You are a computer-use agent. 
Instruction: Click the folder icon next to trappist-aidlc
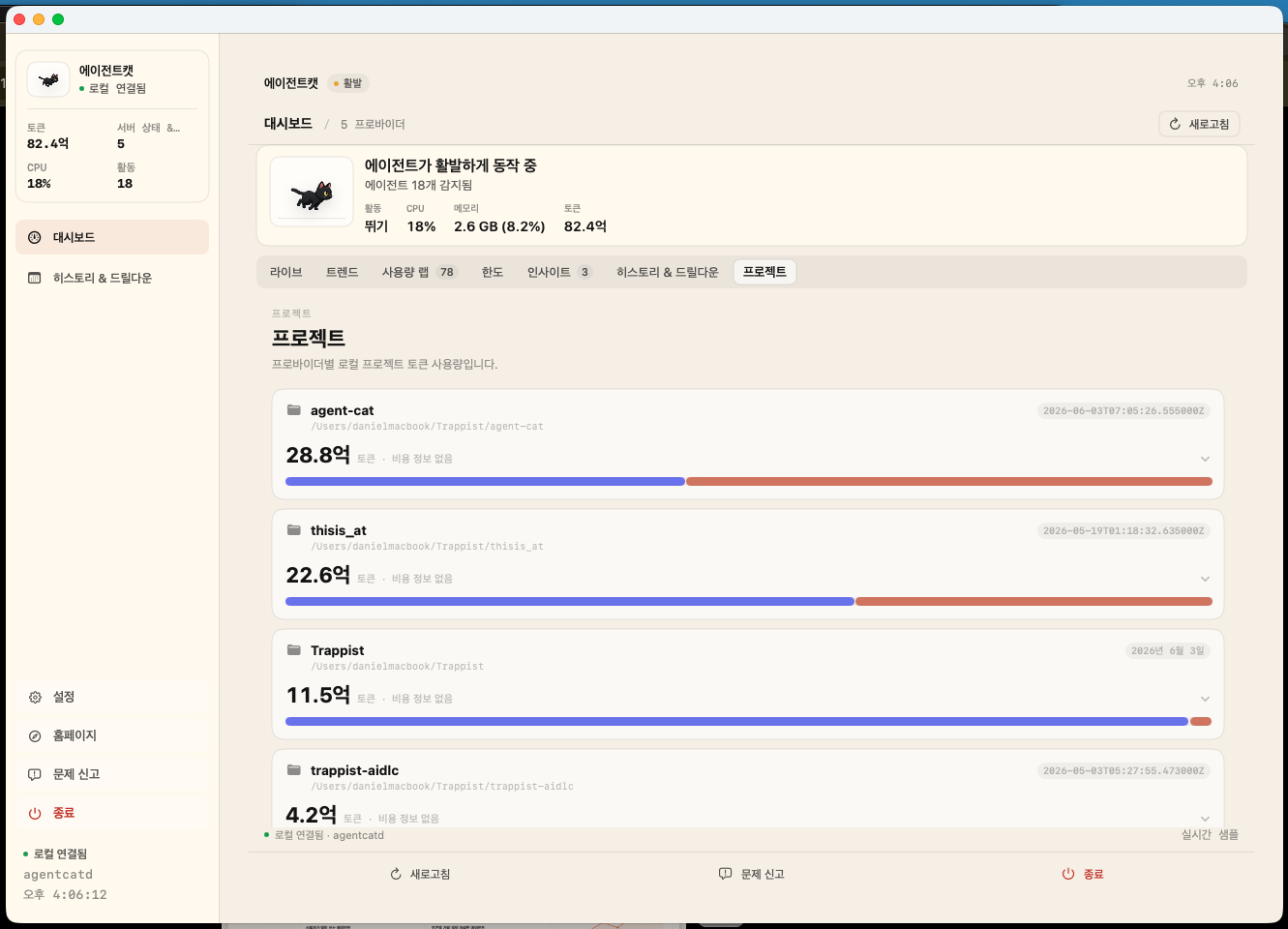click(294, 769)
